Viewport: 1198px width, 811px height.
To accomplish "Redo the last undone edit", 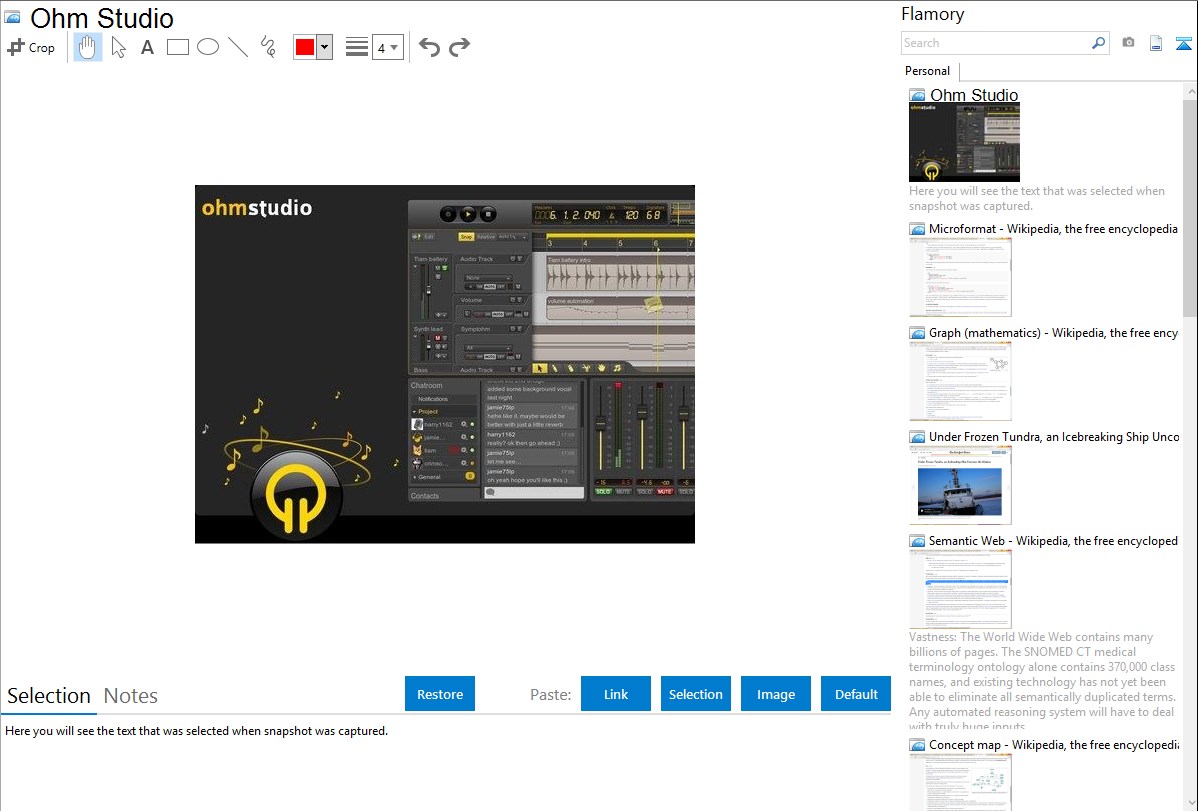I will (x=459, y=47).
